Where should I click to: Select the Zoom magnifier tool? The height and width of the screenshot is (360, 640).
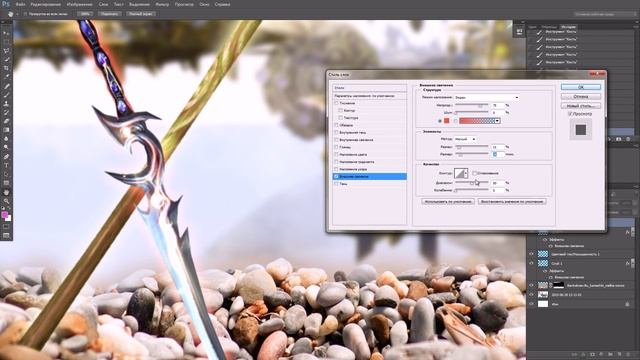tap(6, 201)
